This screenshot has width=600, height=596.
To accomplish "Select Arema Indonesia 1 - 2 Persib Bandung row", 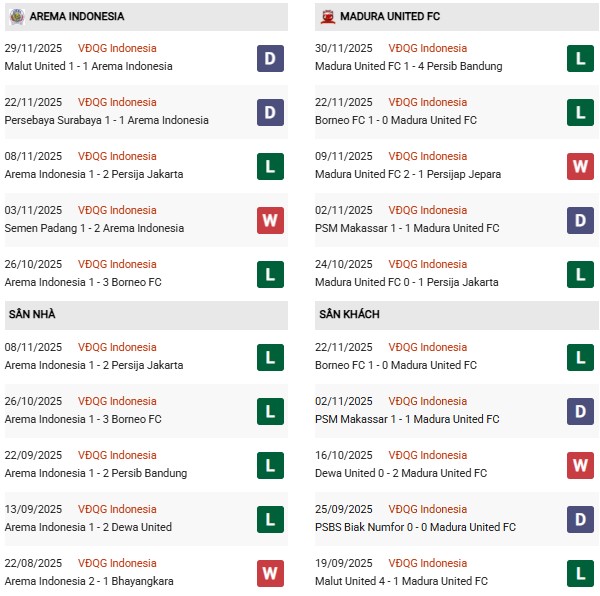I will [96, 473].
